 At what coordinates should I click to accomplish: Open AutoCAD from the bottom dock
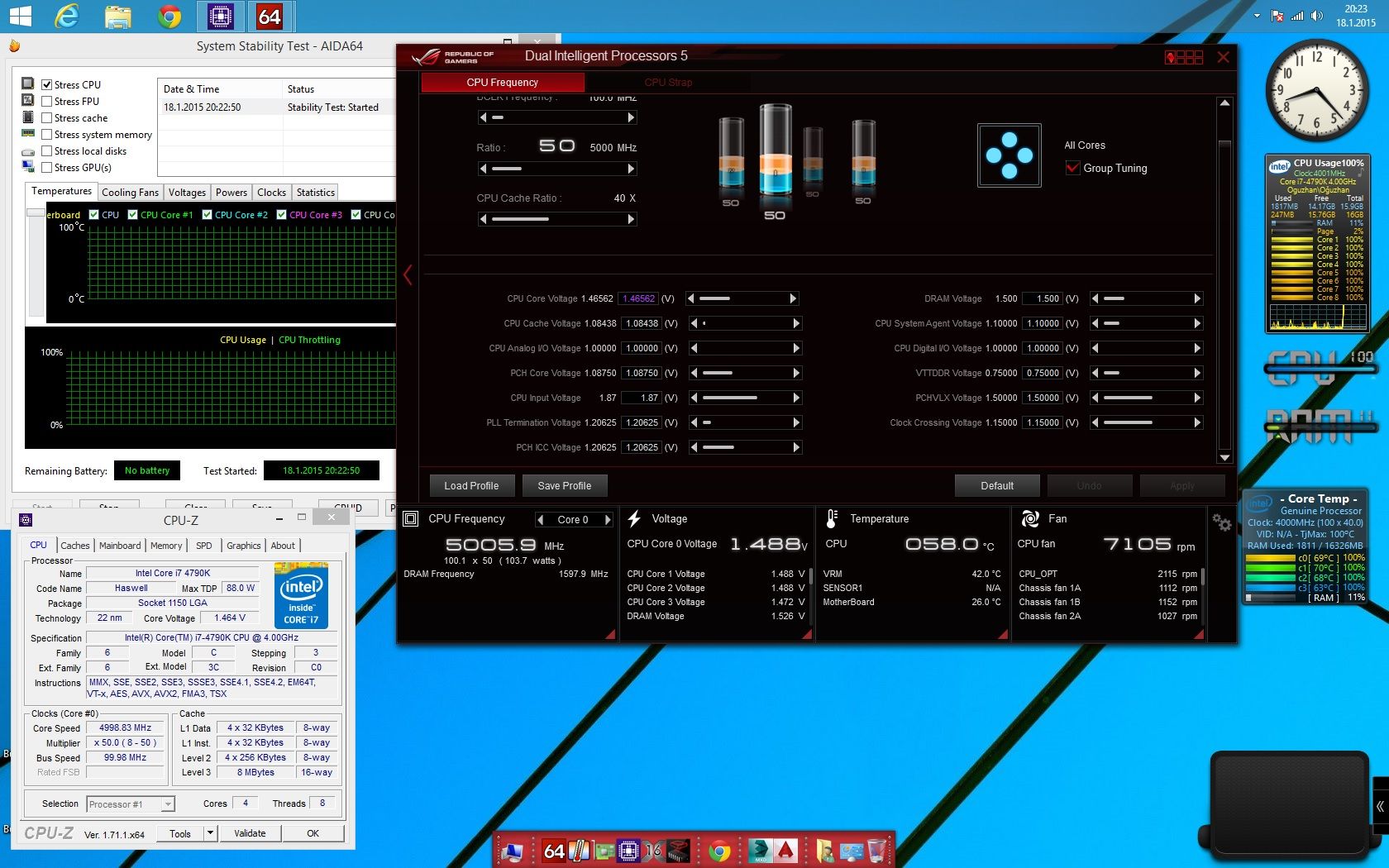pos(785,851)
